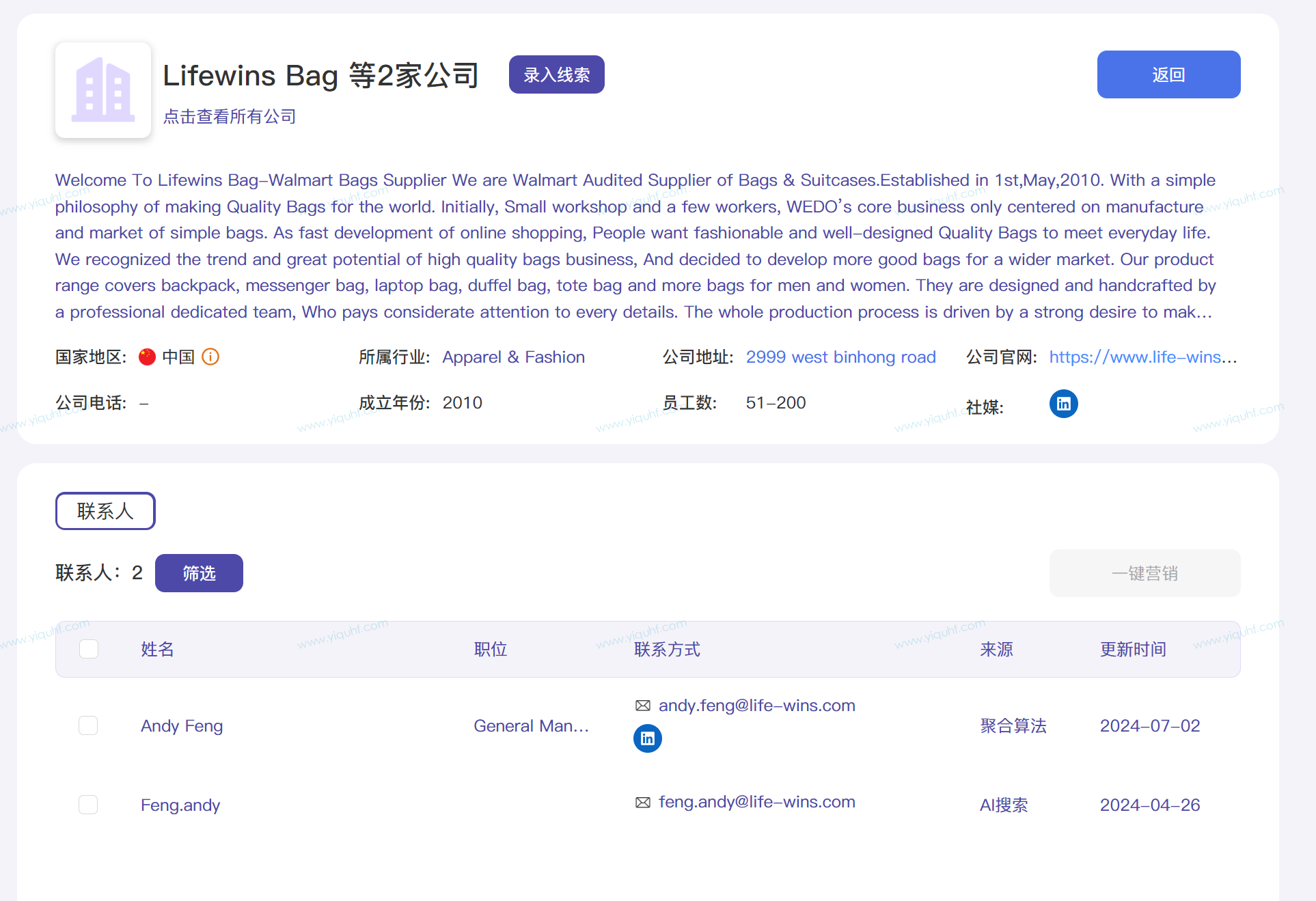Check the Feng.andy row checkbox
Viewport: 1316px width, 901px height.
[88, 805]
